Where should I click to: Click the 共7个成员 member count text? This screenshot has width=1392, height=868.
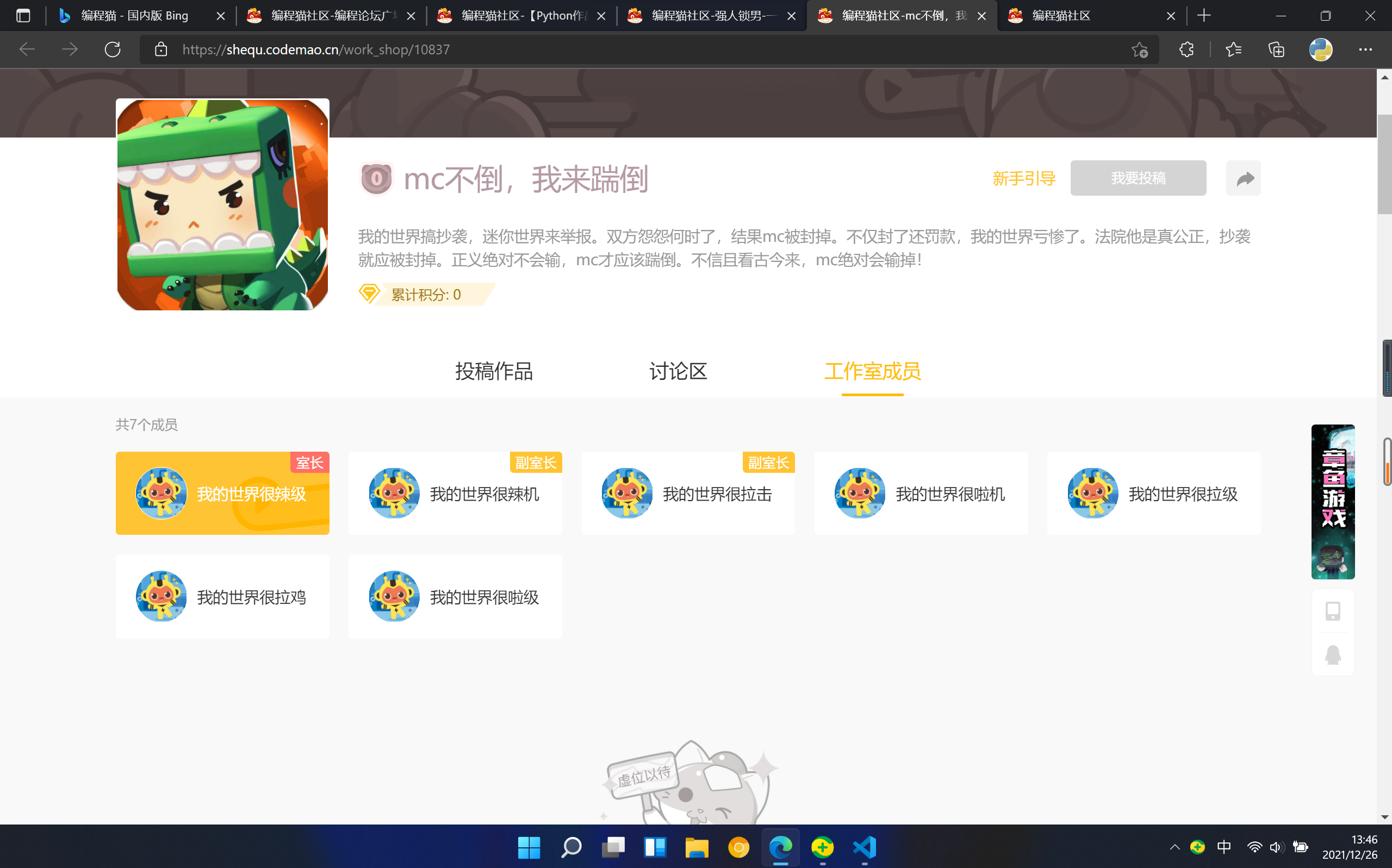coord(146,424)
